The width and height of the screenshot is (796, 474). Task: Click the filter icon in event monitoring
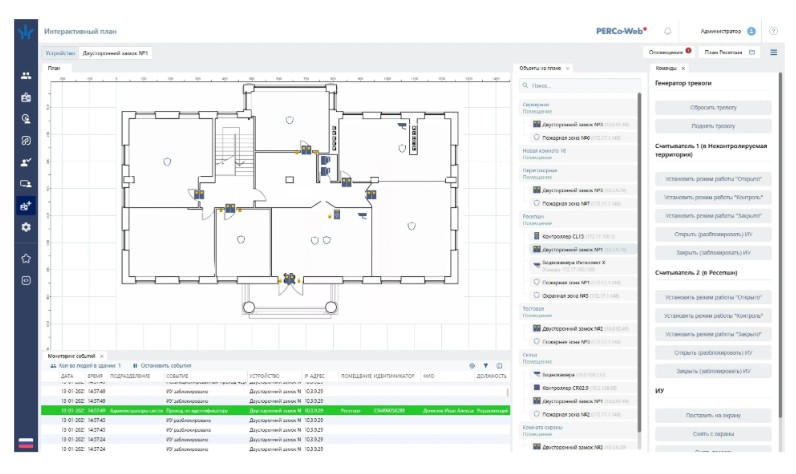pyautogui.click(x=486, y=366)
